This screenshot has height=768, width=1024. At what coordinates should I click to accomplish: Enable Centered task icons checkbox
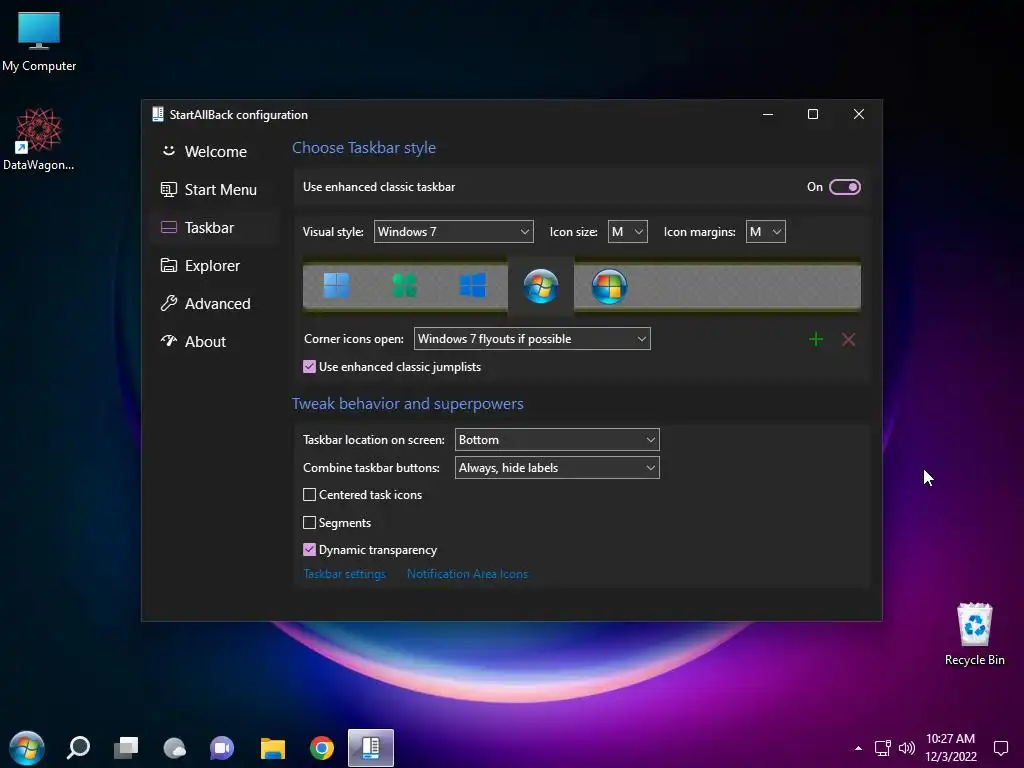click(x=310, y=494)
